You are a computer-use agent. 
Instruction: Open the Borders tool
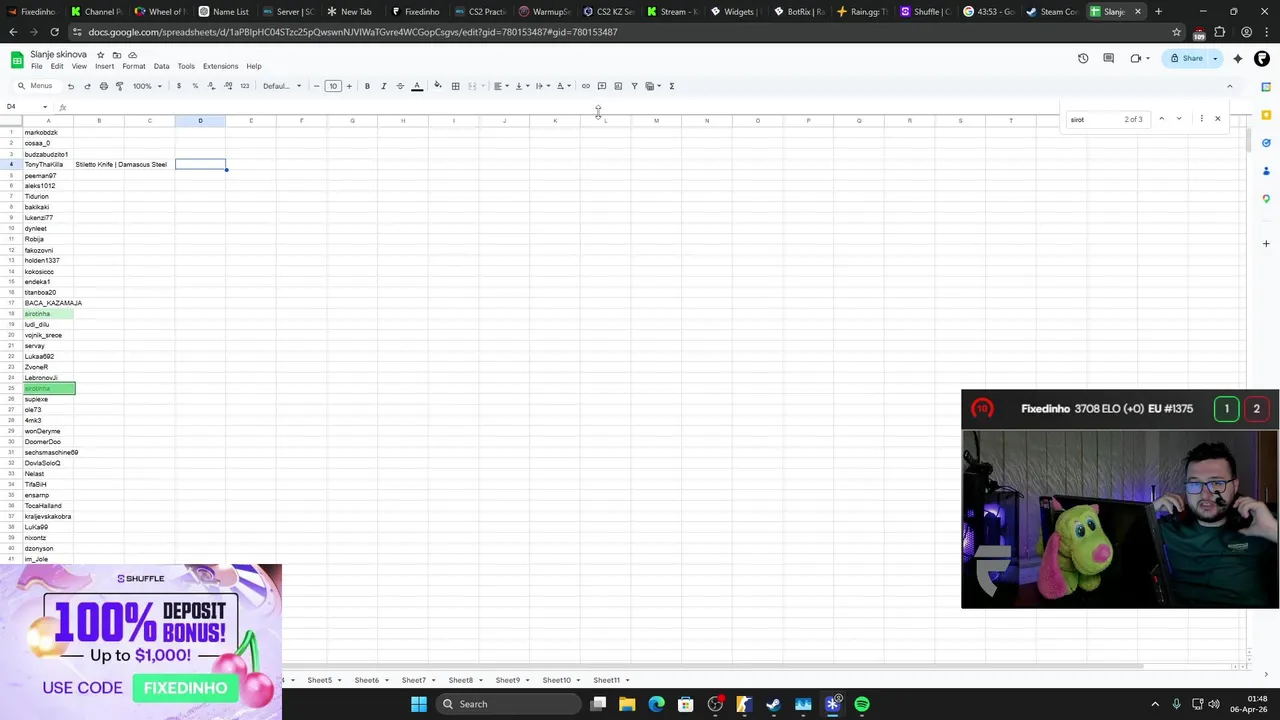[x=455, y=86]
